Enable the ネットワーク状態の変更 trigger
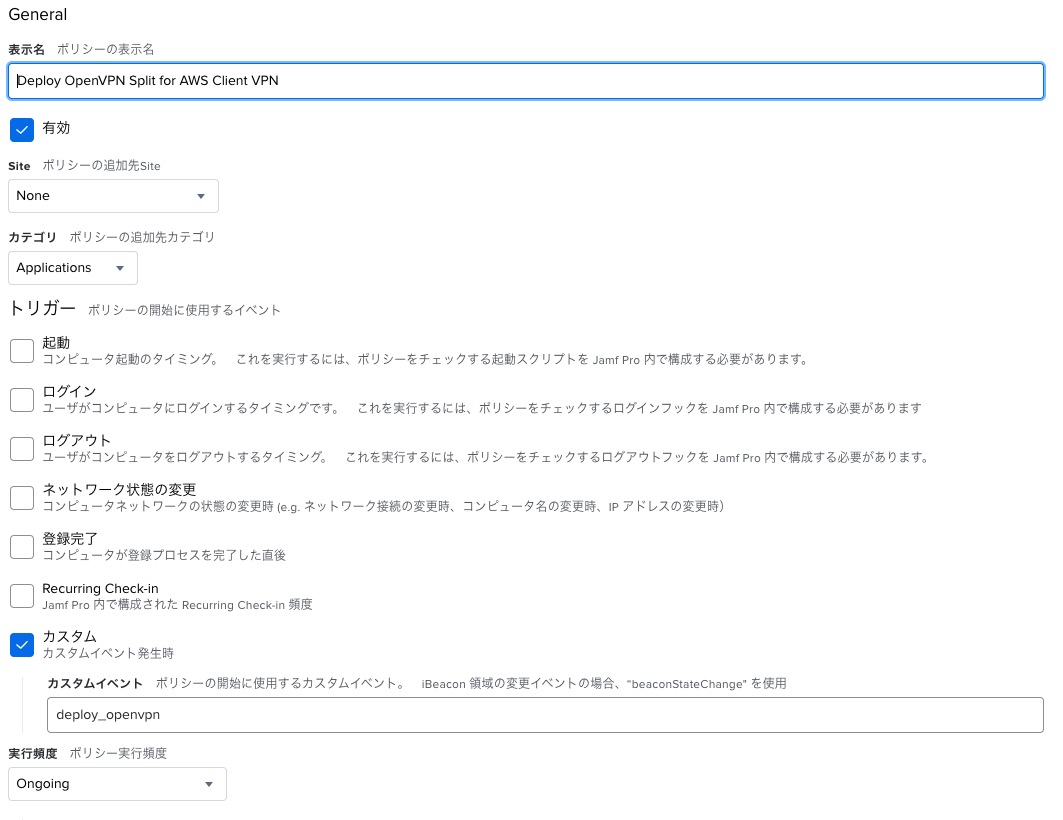Screen dimensions: 1063x820 22,497
